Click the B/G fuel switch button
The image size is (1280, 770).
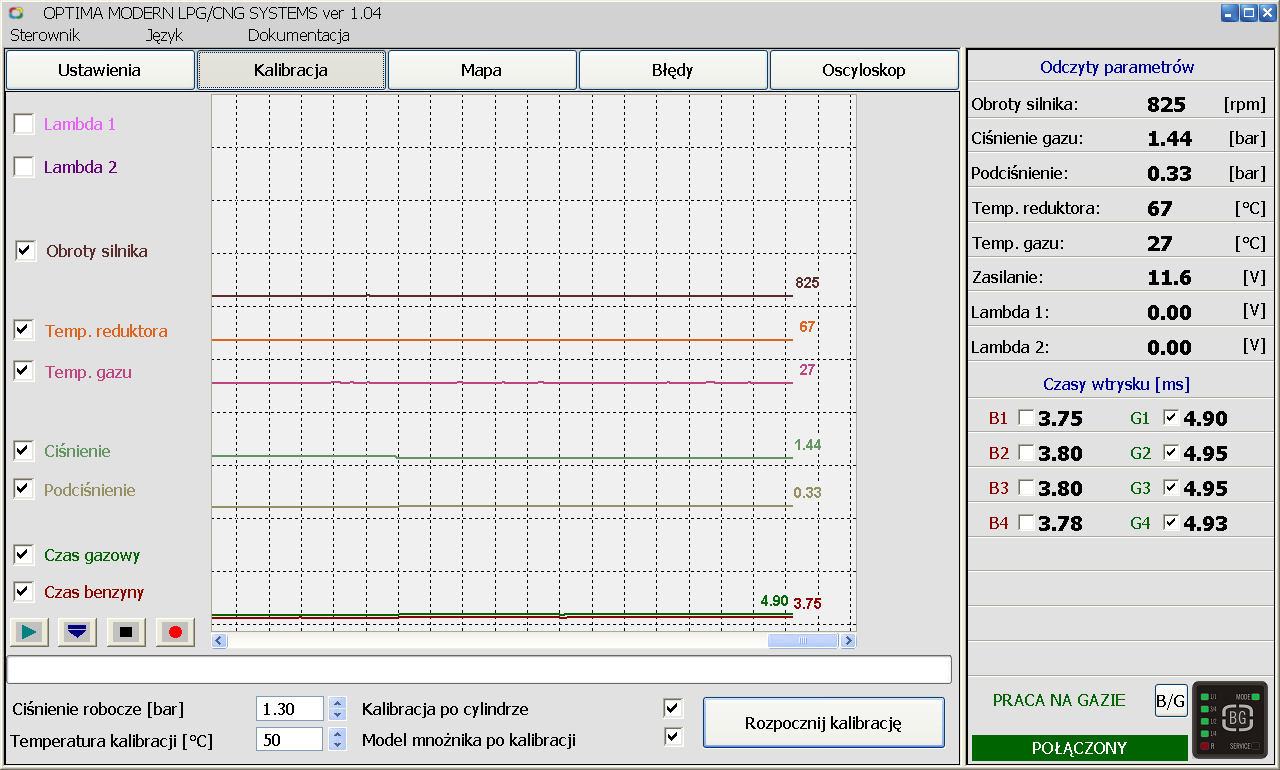coord(1171,700)
